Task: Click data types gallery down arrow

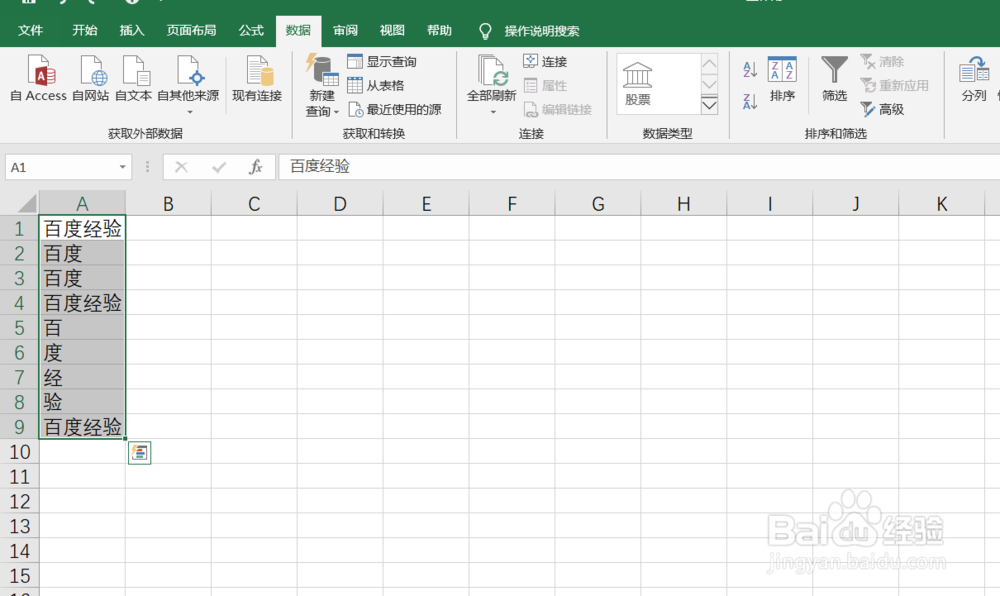Action: tap(709, 84)
